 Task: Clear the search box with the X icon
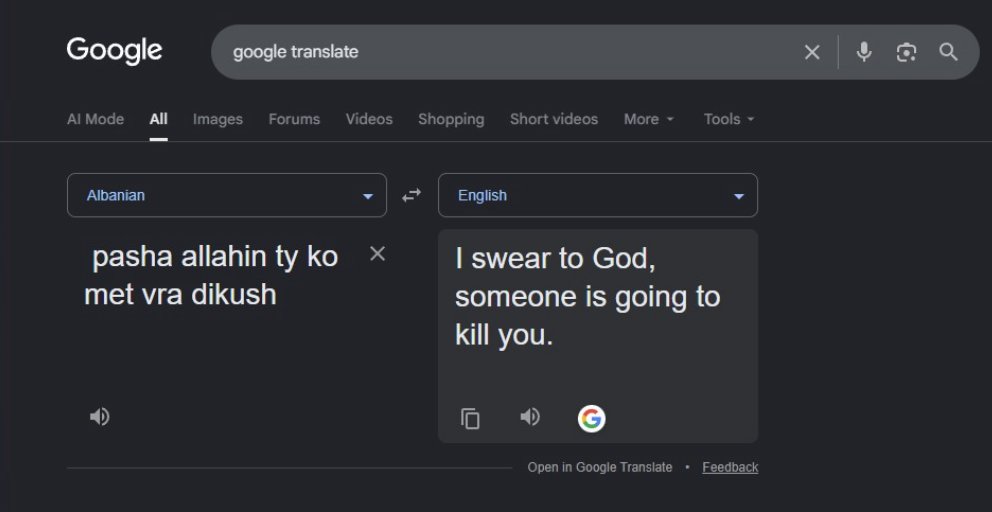(x=812, y=53)
